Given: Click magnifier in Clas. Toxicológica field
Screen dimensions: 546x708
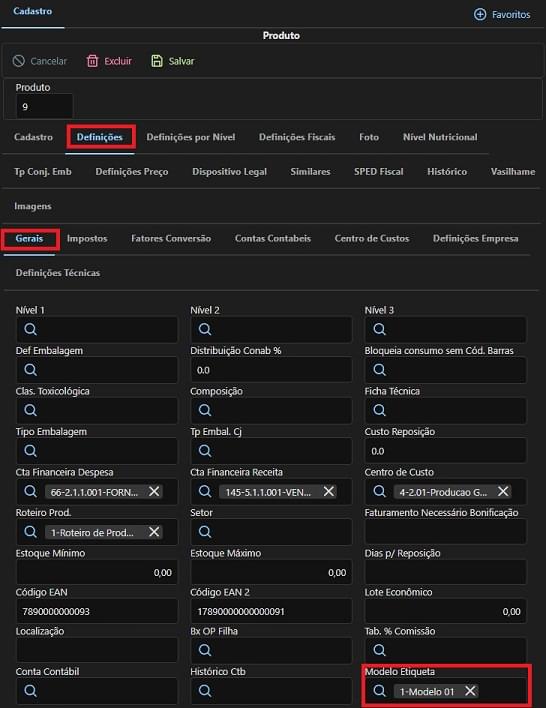Looking at the screenshot, I should click(x=30, y=410).
